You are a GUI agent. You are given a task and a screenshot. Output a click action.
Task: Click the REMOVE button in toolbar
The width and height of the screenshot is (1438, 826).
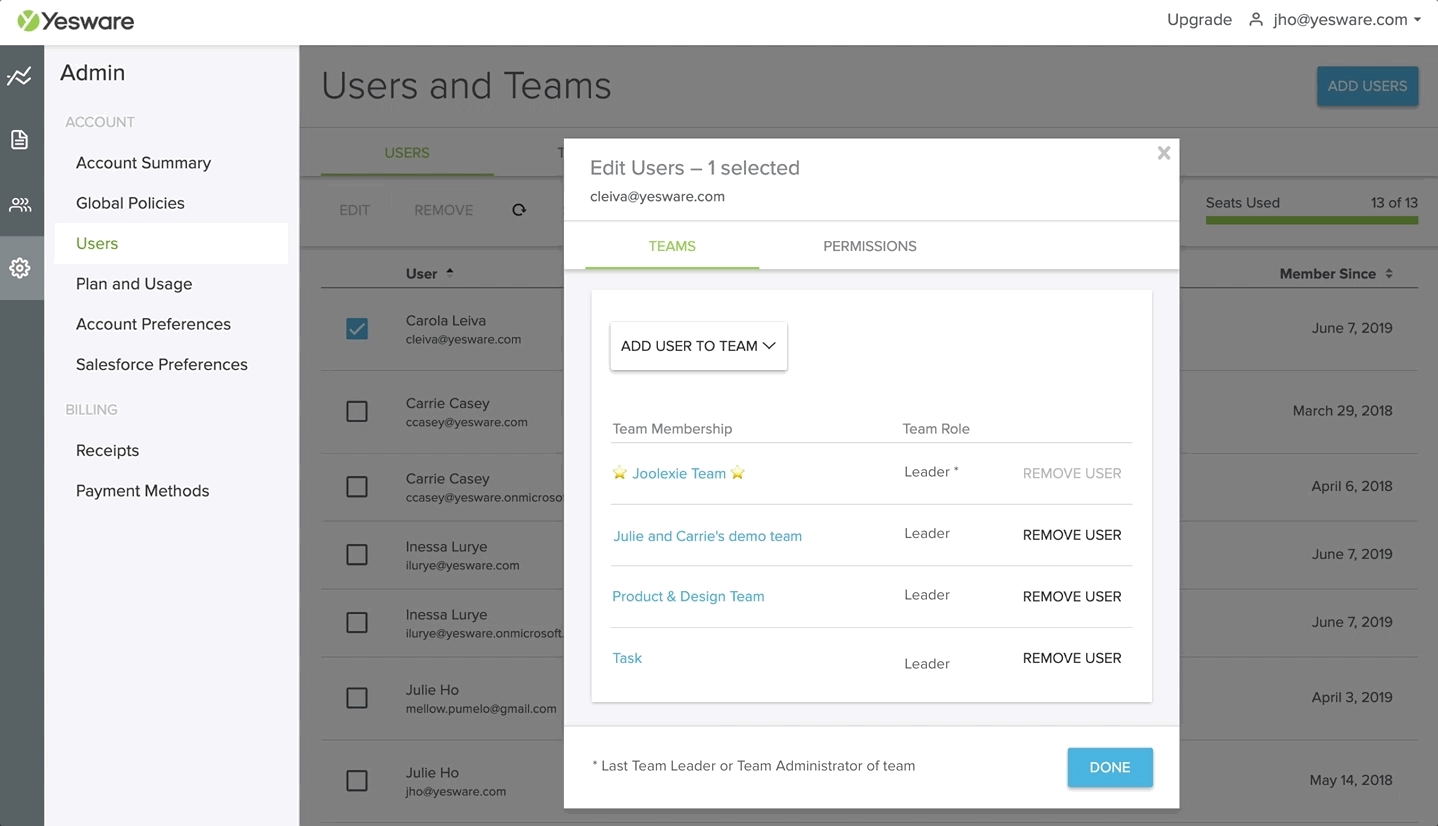tap(443, 210)
